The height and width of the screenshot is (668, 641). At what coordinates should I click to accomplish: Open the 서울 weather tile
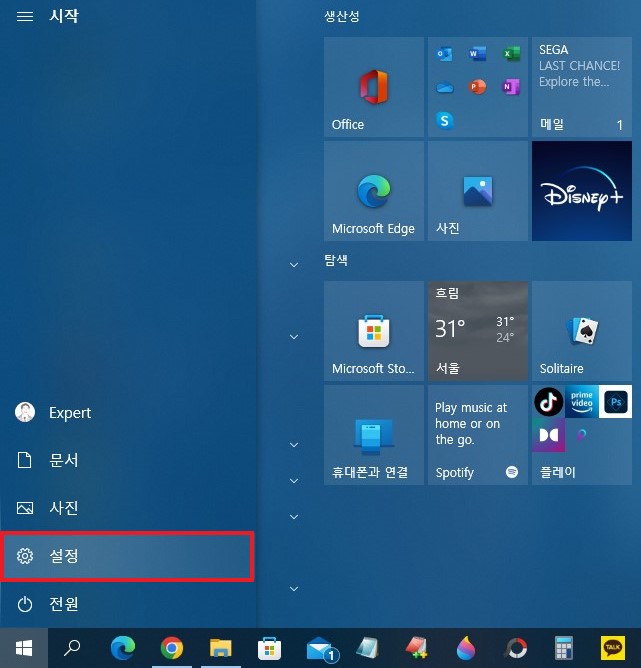[477, 331]
